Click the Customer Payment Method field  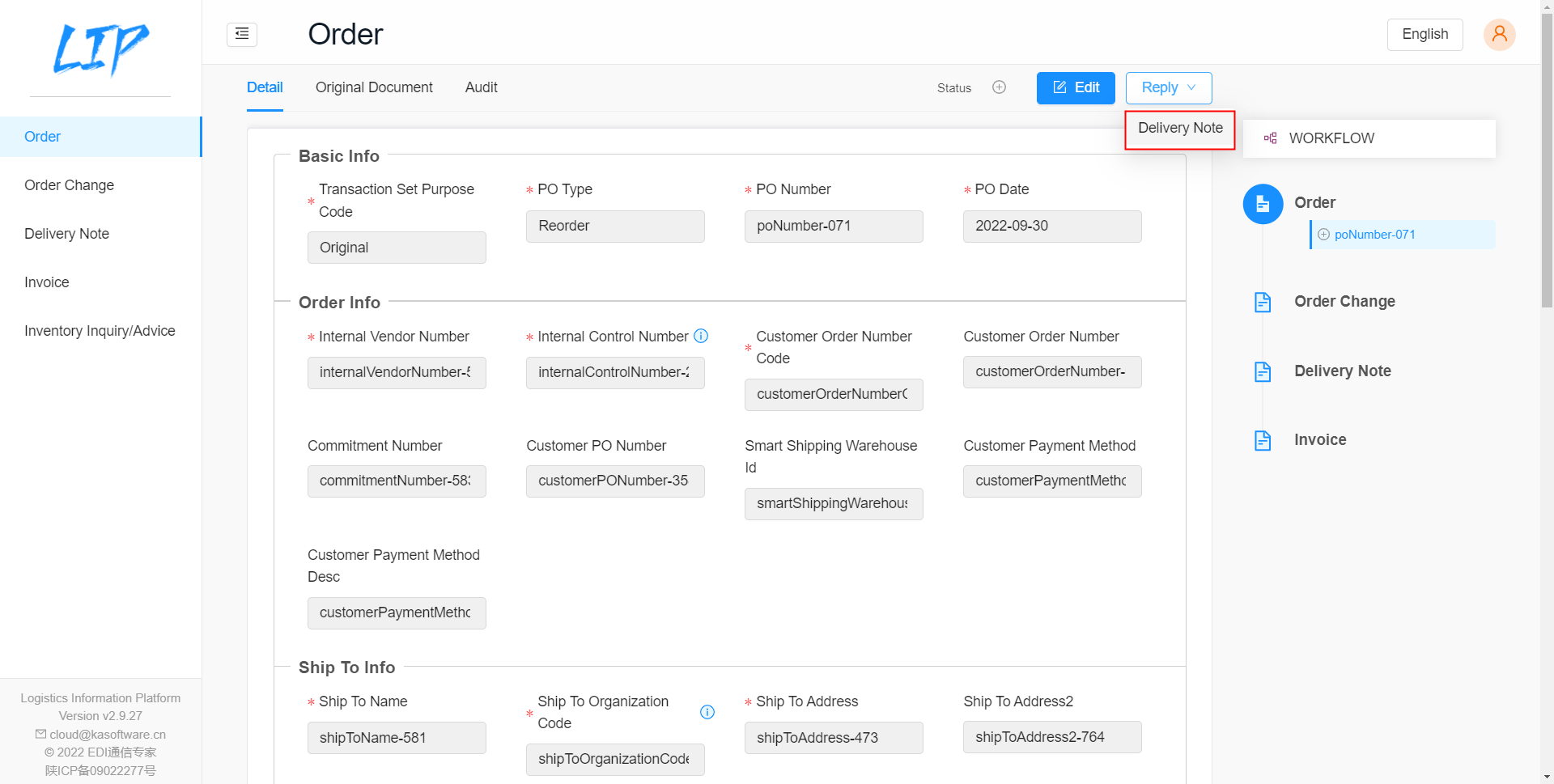[x=1052, y=481]
